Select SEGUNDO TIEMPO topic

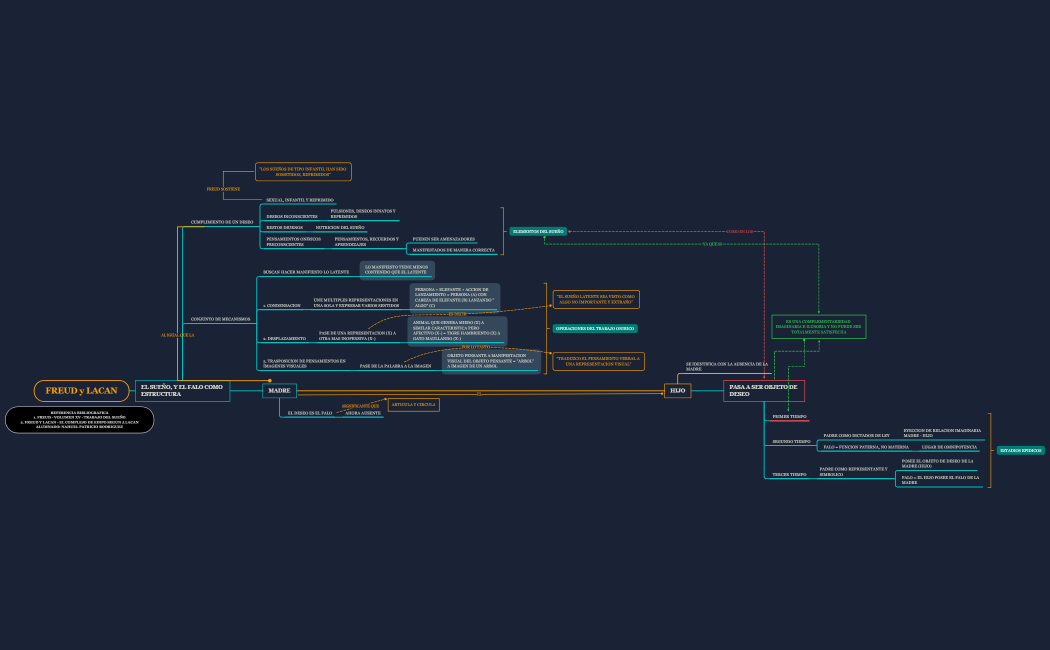792,442
